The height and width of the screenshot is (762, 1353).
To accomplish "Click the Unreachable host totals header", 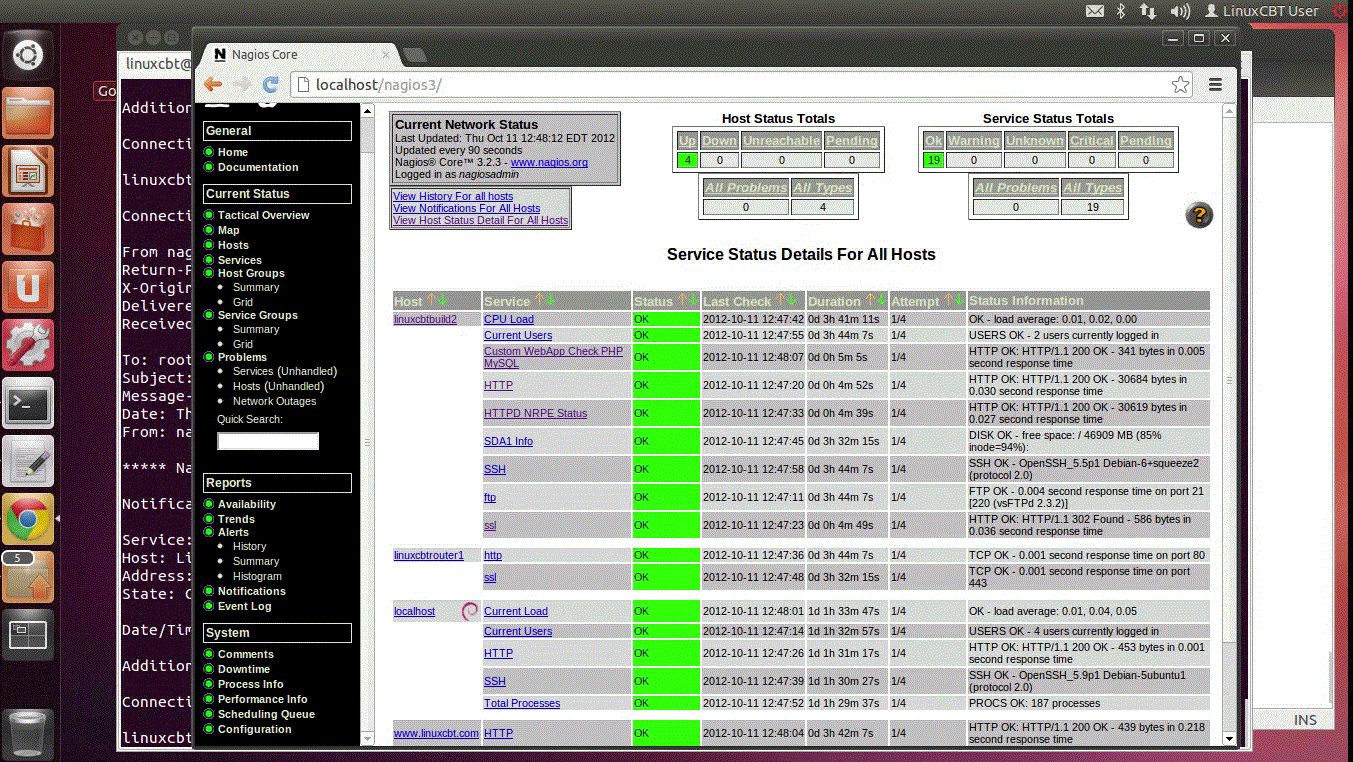I will (781, 141).
